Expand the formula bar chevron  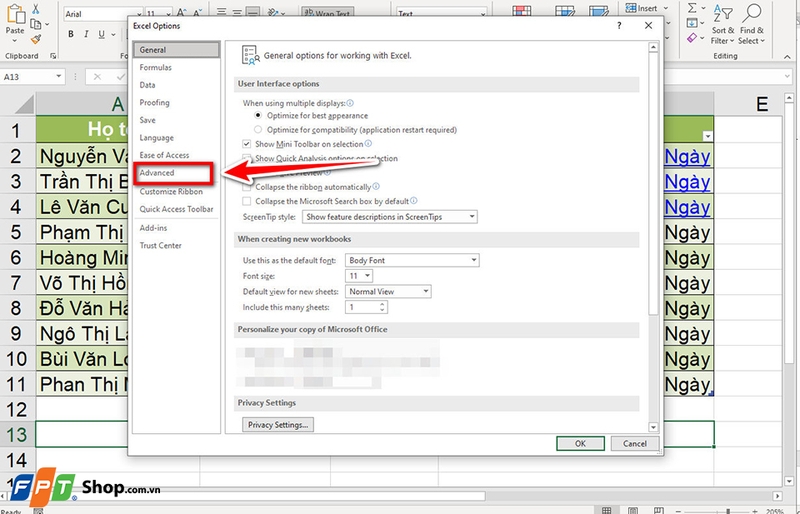(787, 77)
